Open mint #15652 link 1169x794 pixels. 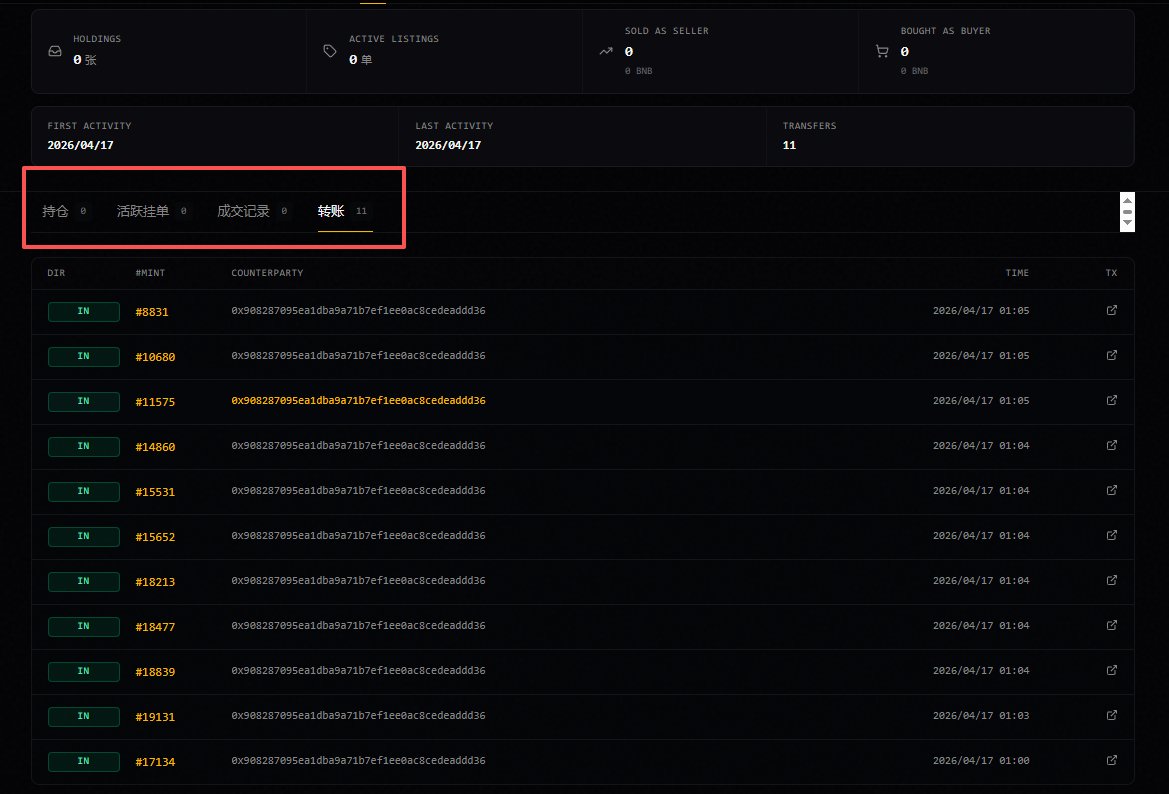coord(155,537)
